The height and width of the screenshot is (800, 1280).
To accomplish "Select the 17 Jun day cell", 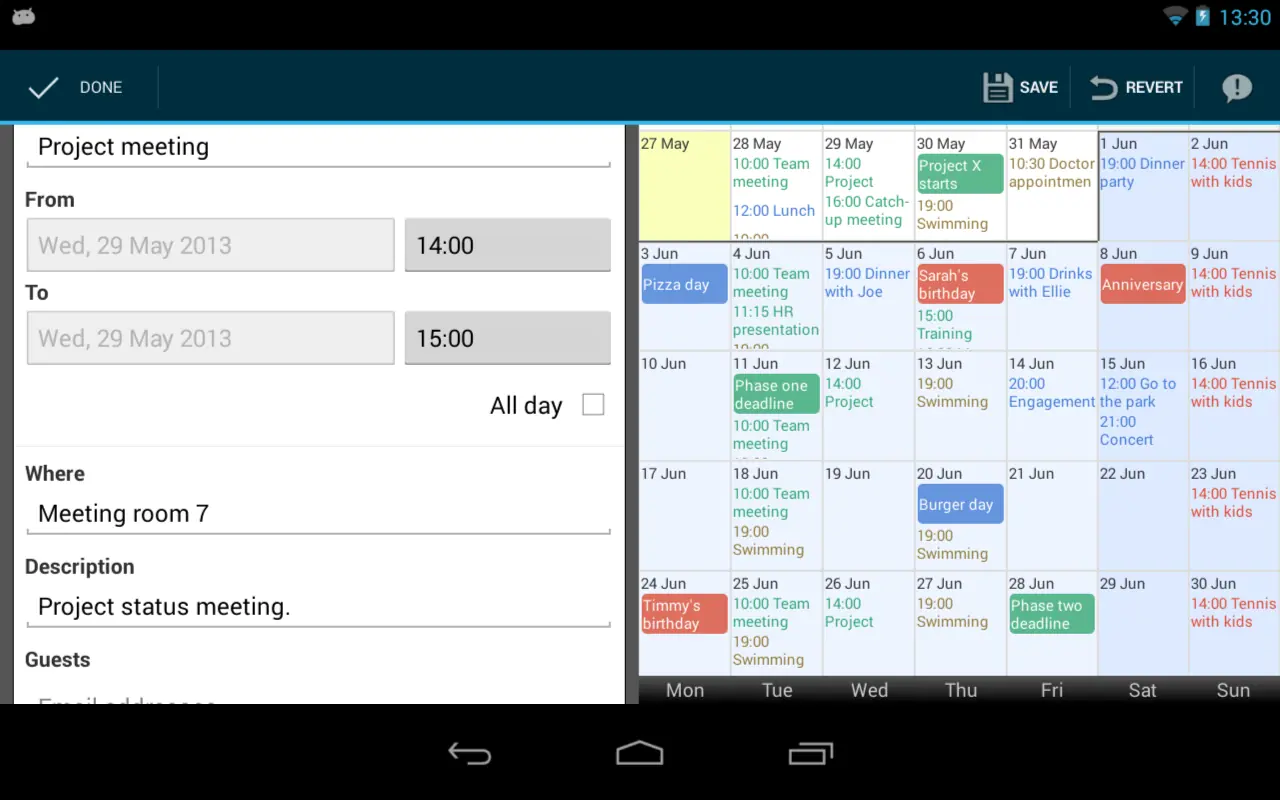I will [684, 516].
